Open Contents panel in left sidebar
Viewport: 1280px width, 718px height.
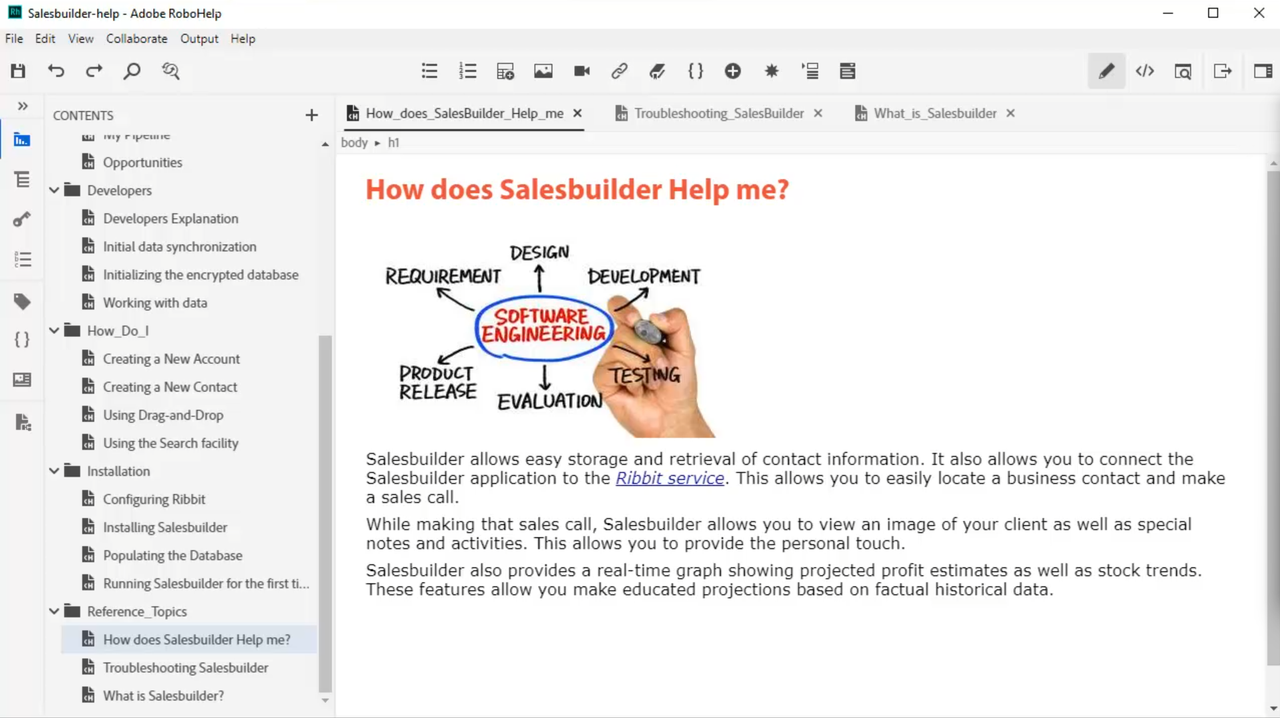22,140
